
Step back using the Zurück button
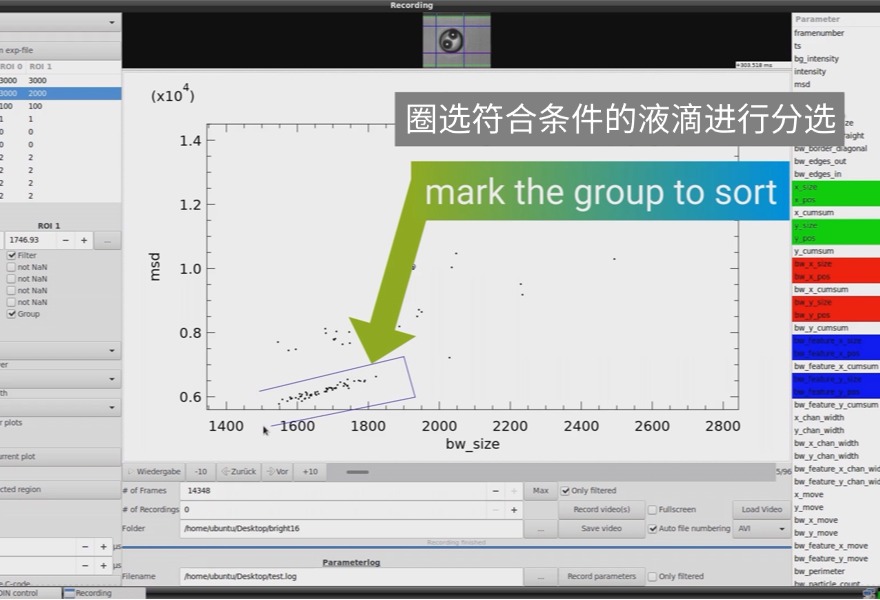pos(239,471)
